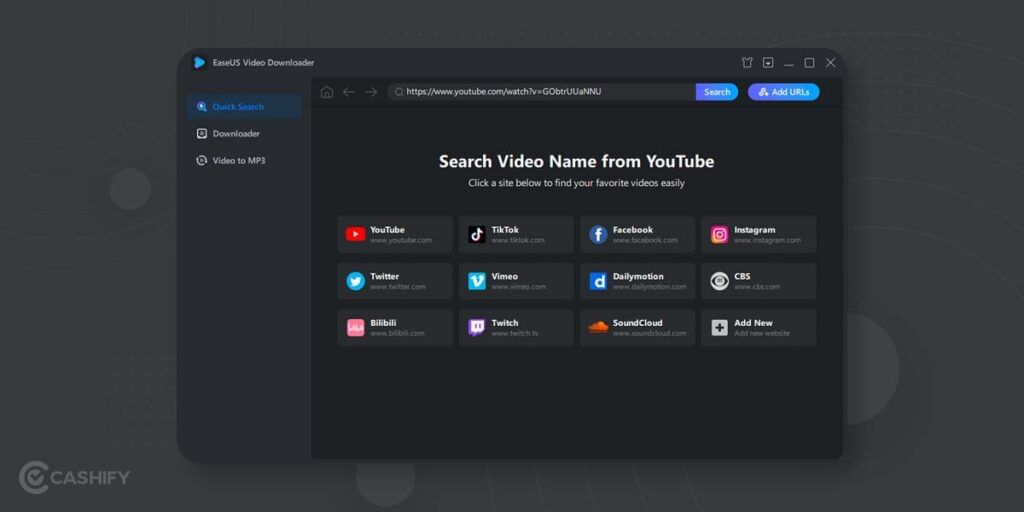
Task: Click the Search button
Action: pos(716,92)
